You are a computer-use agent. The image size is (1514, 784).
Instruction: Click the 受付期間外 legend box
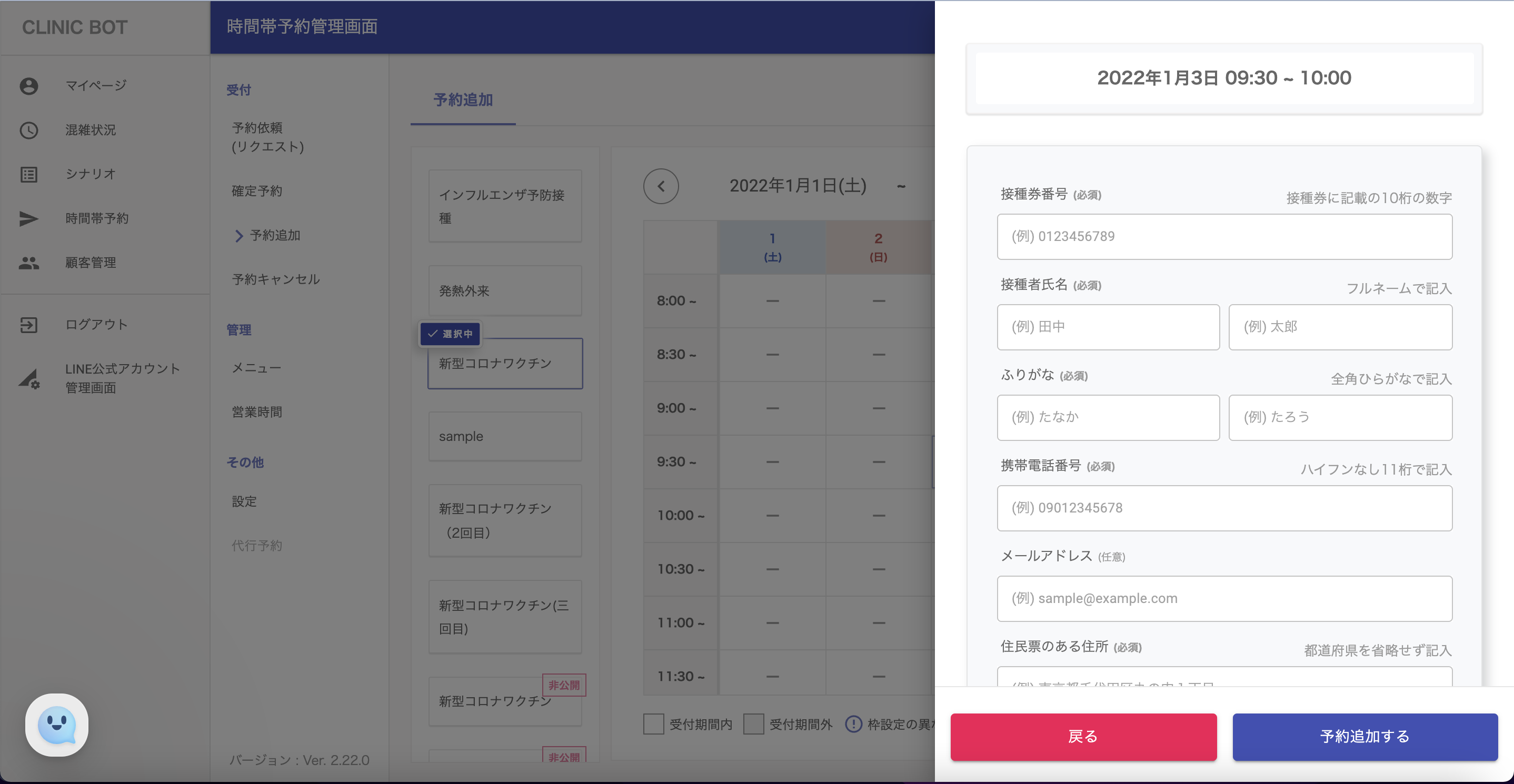pyautogui.click(x=753, y=724)
